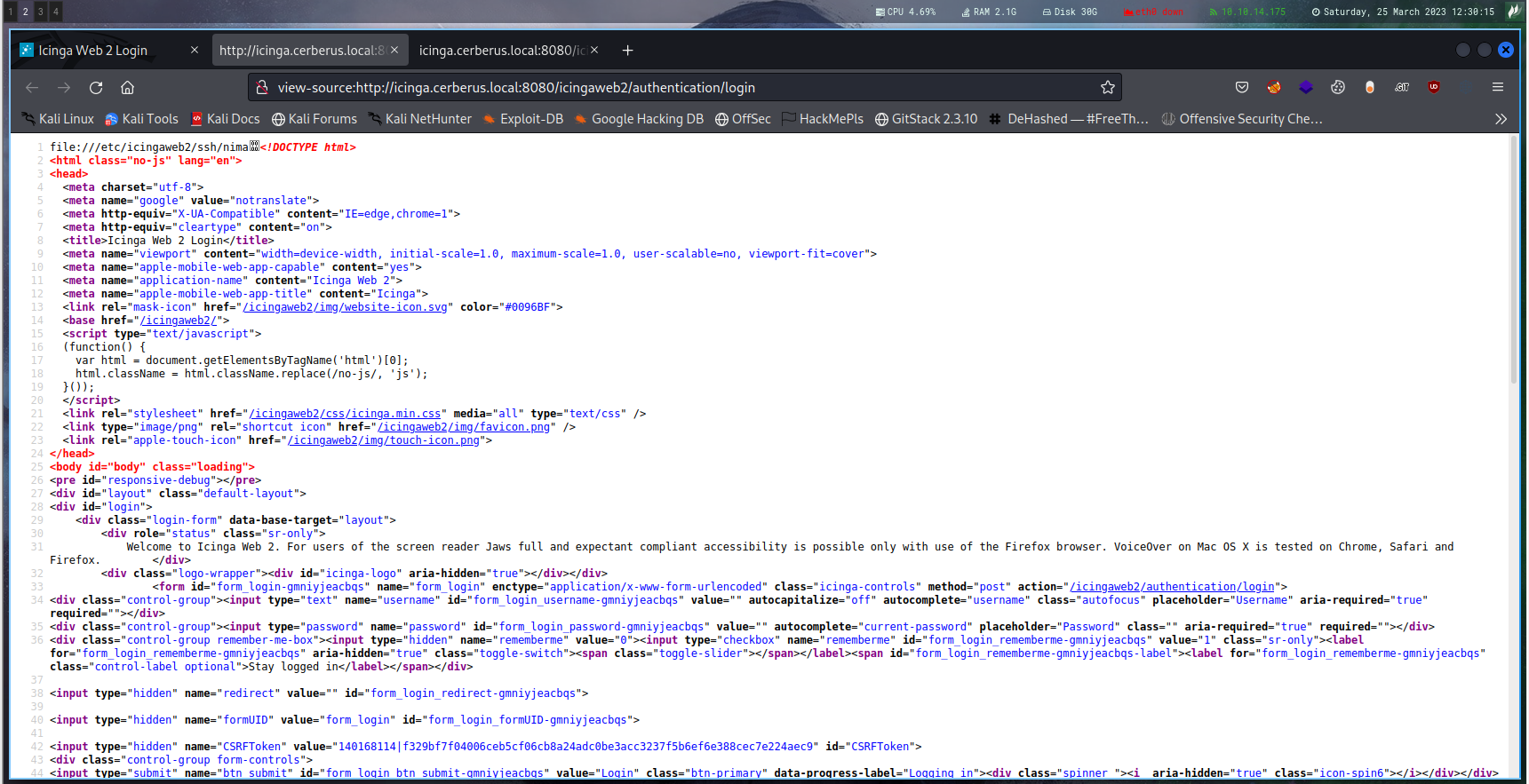1529x784 pixels.
Task: Open the Kali Linux bookmark
Action: (58, 119)
